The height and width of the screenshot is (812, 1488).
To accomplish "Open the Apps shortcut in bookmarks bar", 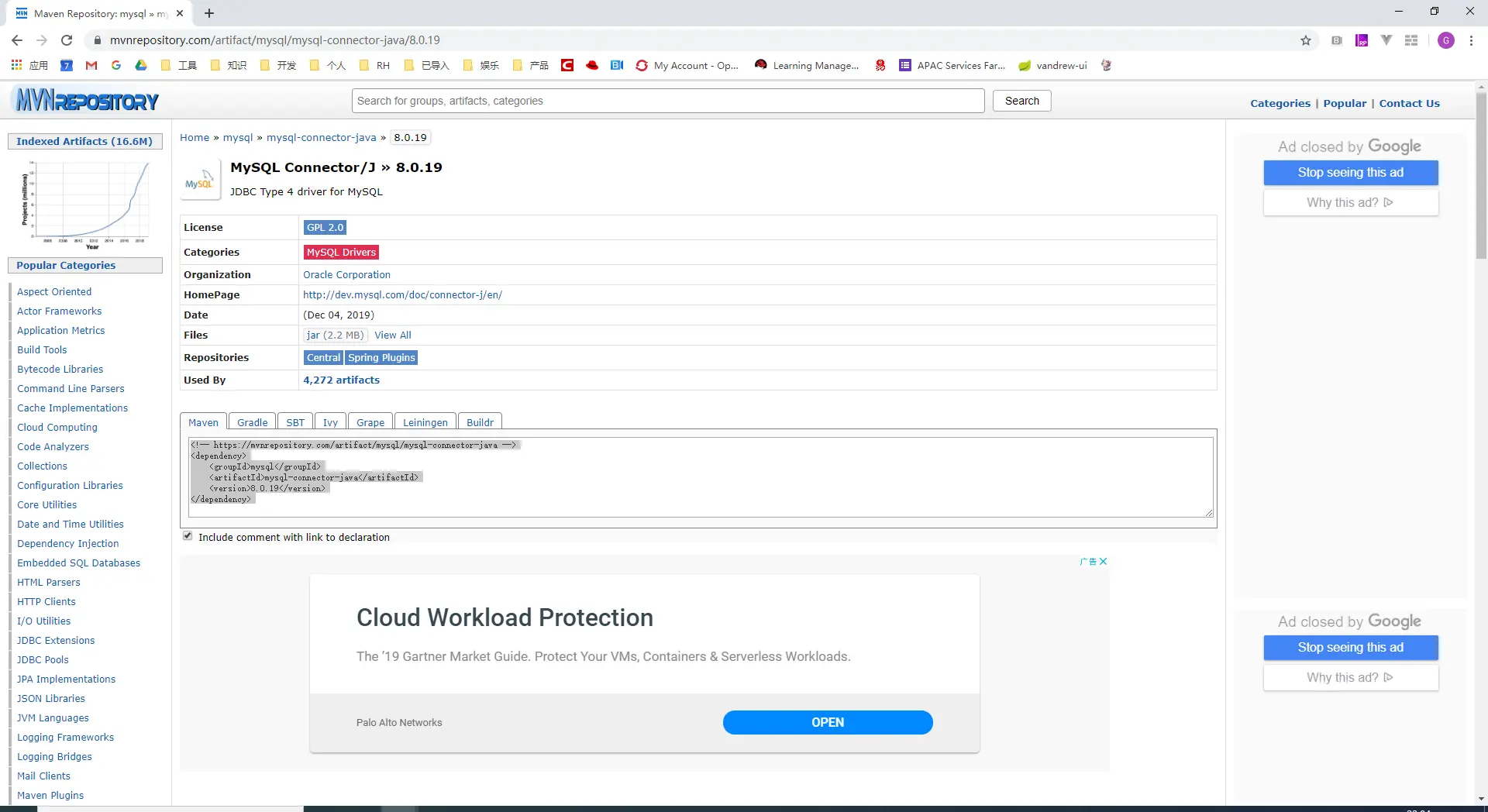I will coord(29,65).
